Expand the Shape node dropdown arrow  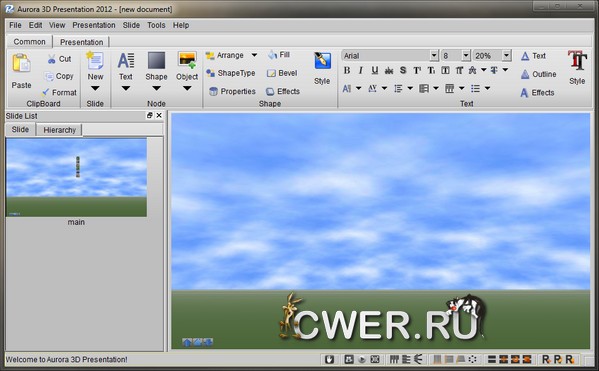click(156, 88)
